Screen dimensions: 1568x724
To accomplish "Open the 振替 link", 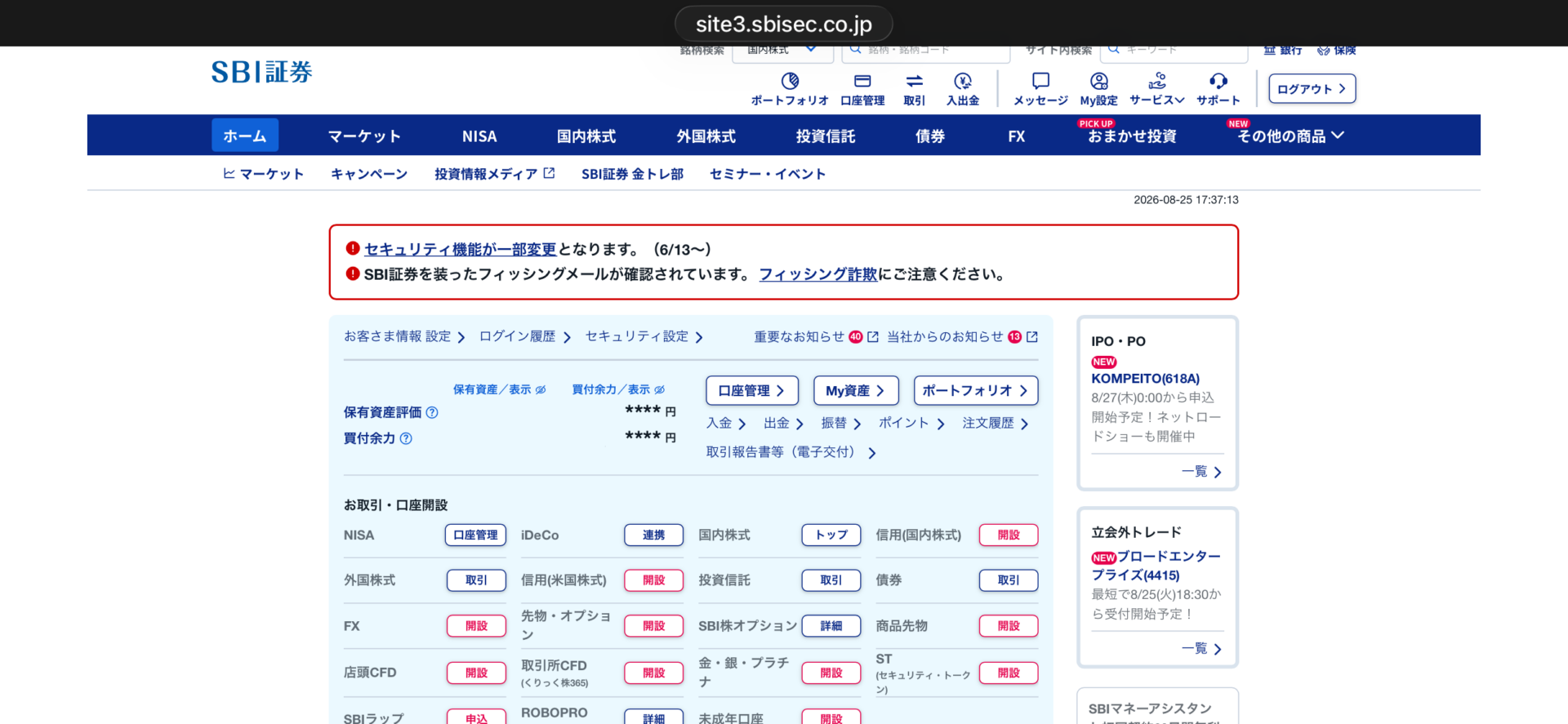I will point(841,423).
